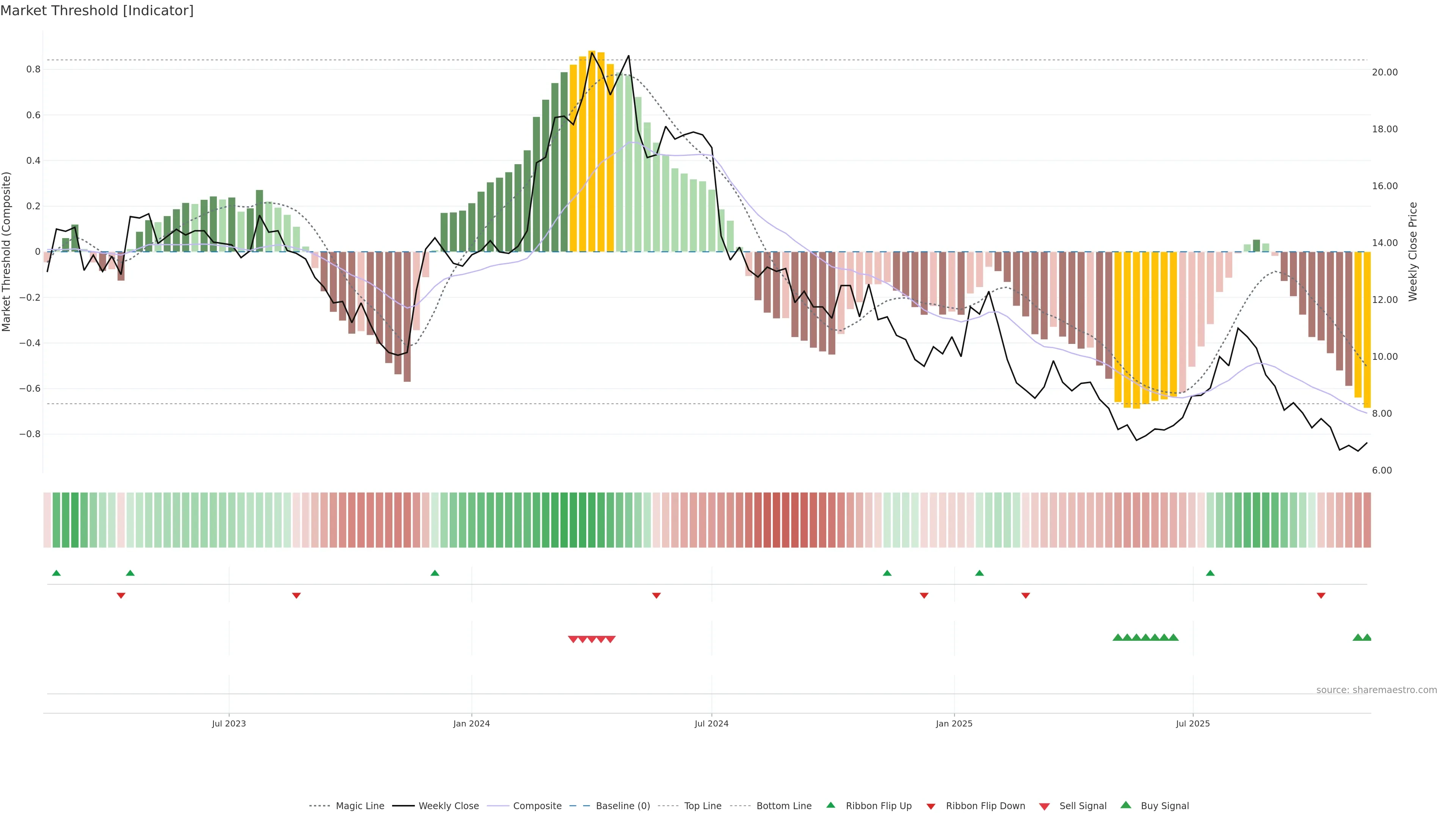Click the Ribbon Flip Up legend triangle

(830, 805)
